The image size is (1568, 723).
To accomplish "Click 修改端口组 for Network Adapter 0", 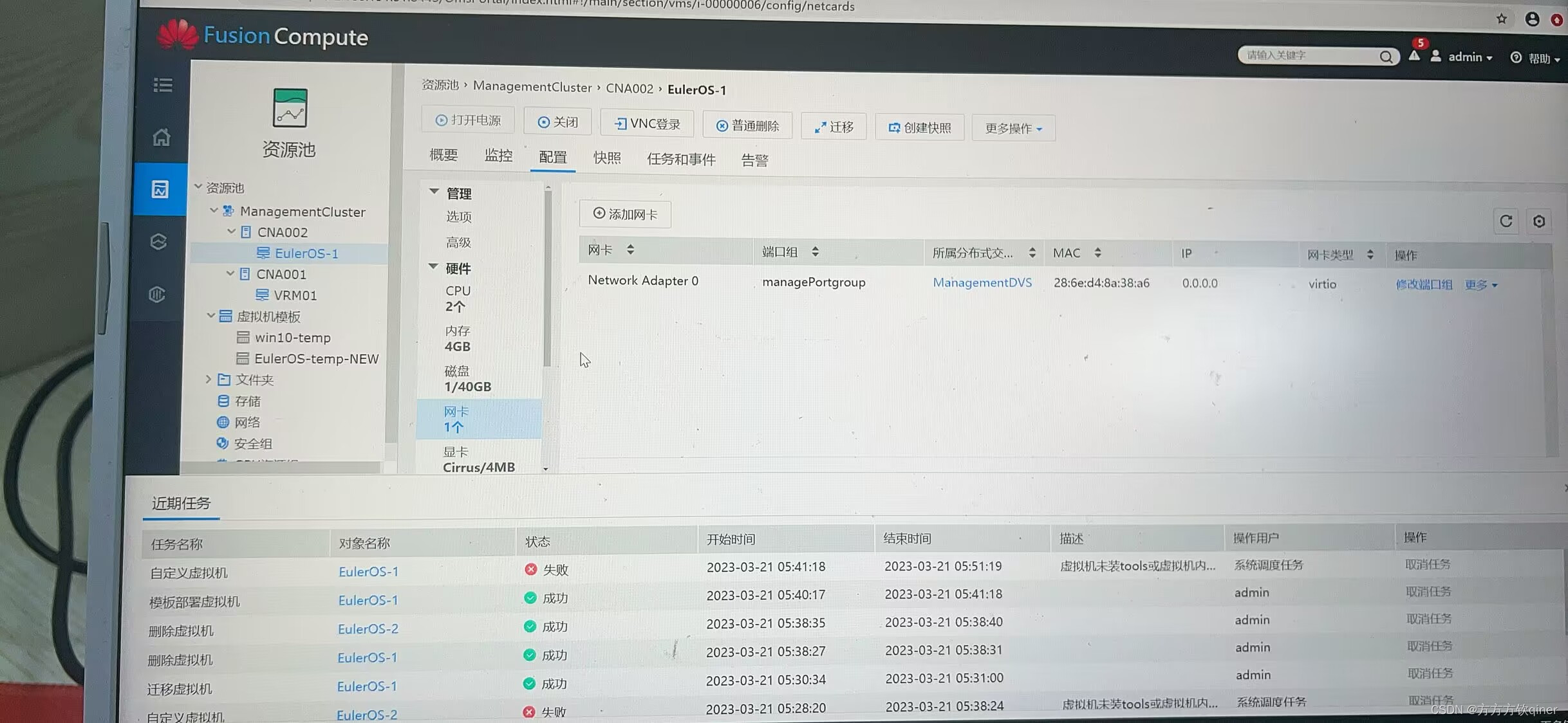I will pyautogui.click(x=1424, y=284).
